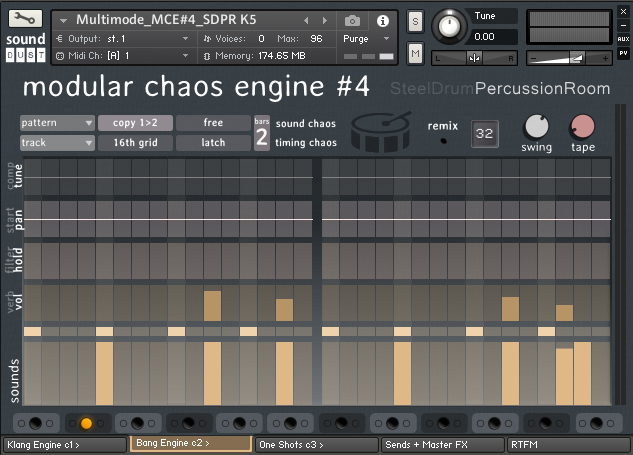
Task: Minimize instrument view with minus button
Action: pos(623,25)
